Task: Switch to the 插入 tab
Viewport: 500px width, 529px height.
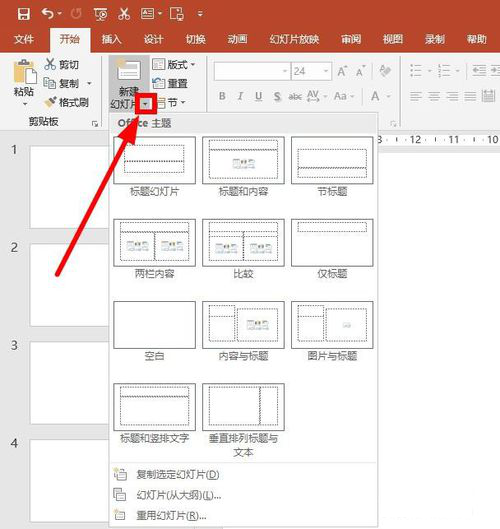Action: click(111, 39)
